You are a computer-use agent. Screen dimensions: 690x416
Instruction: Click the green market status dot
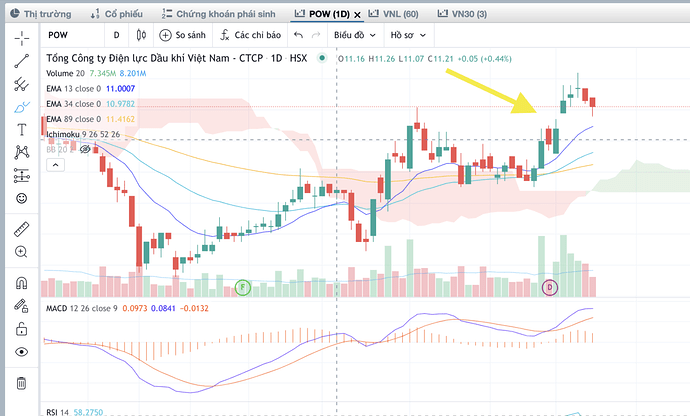(x=322, y=58)
